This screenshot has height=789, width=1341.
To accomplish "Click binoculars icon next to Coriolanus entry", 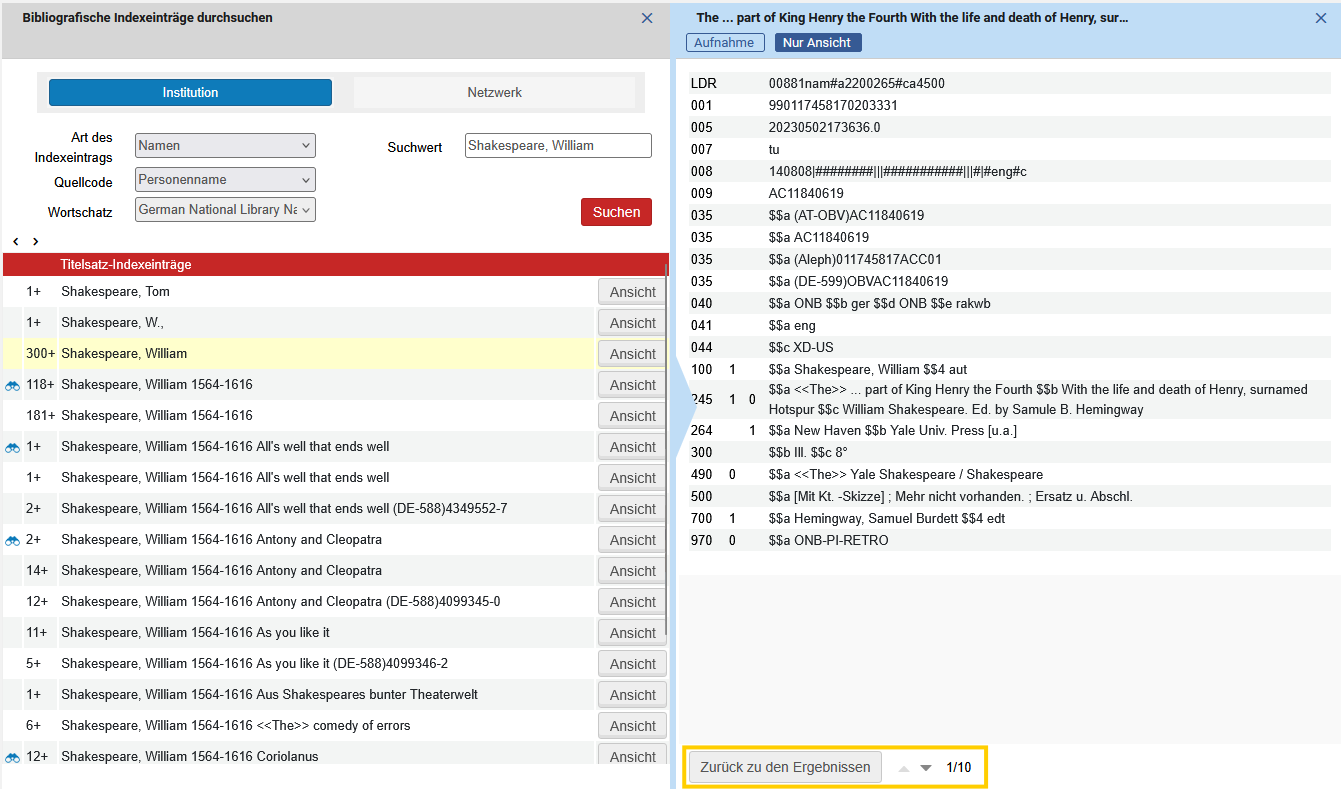I will 12,757.
